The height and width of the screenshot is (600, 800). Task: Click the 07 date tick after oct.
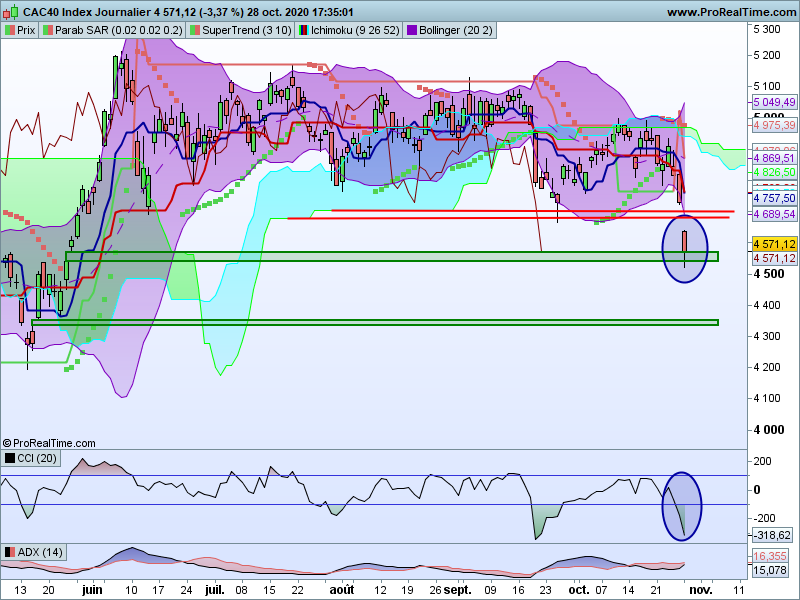coord(601,590)
